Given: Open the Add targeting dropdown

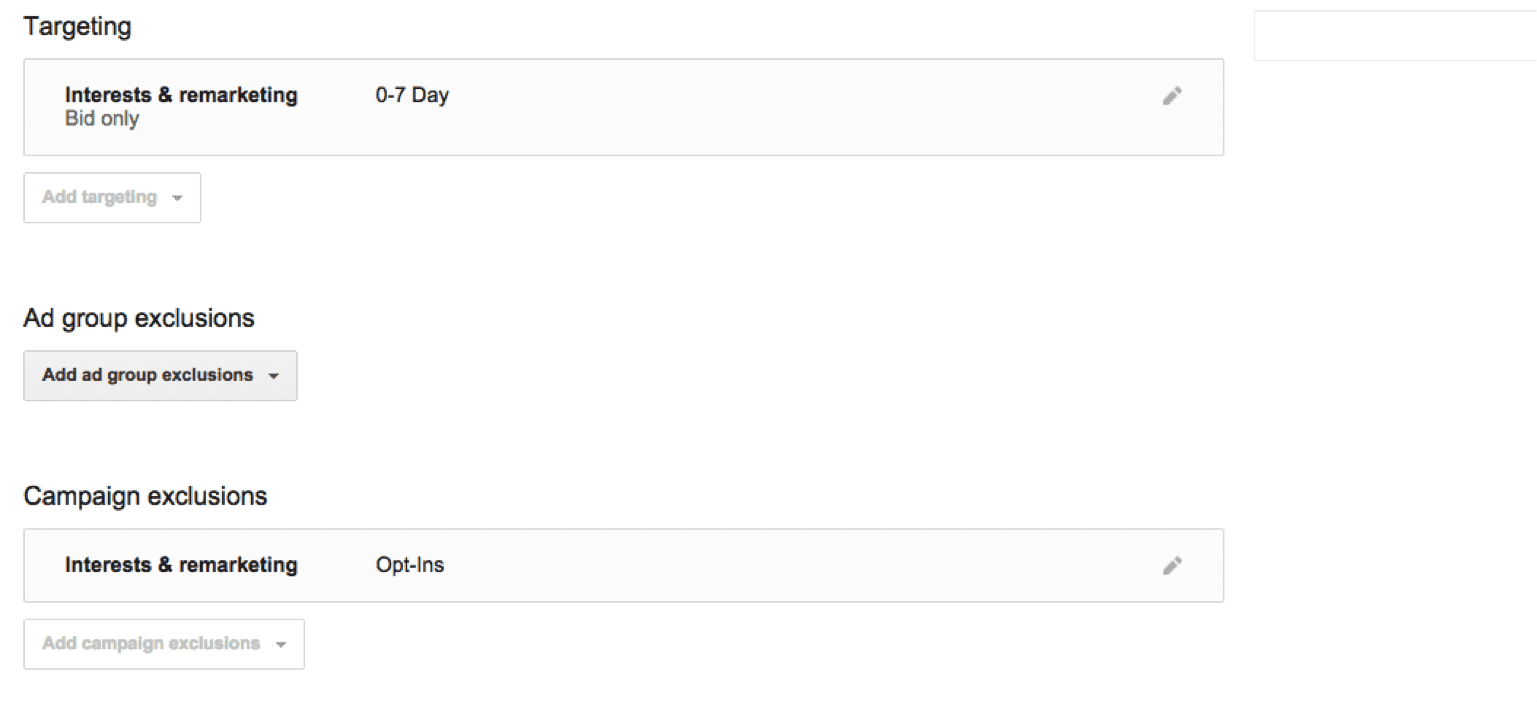Looking at the screenshot, I should coord(100,198).
